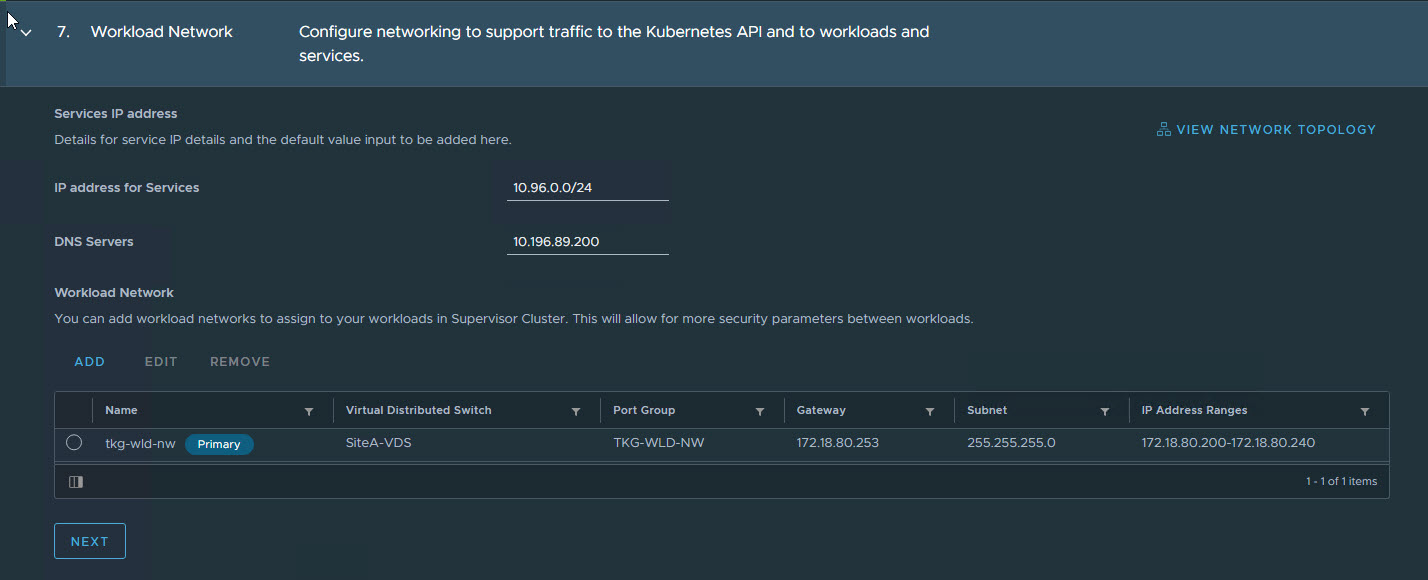Viewport: 1428px width, 580px height.
Task: Open the Port Group column filter
Action: coord(760,411)
